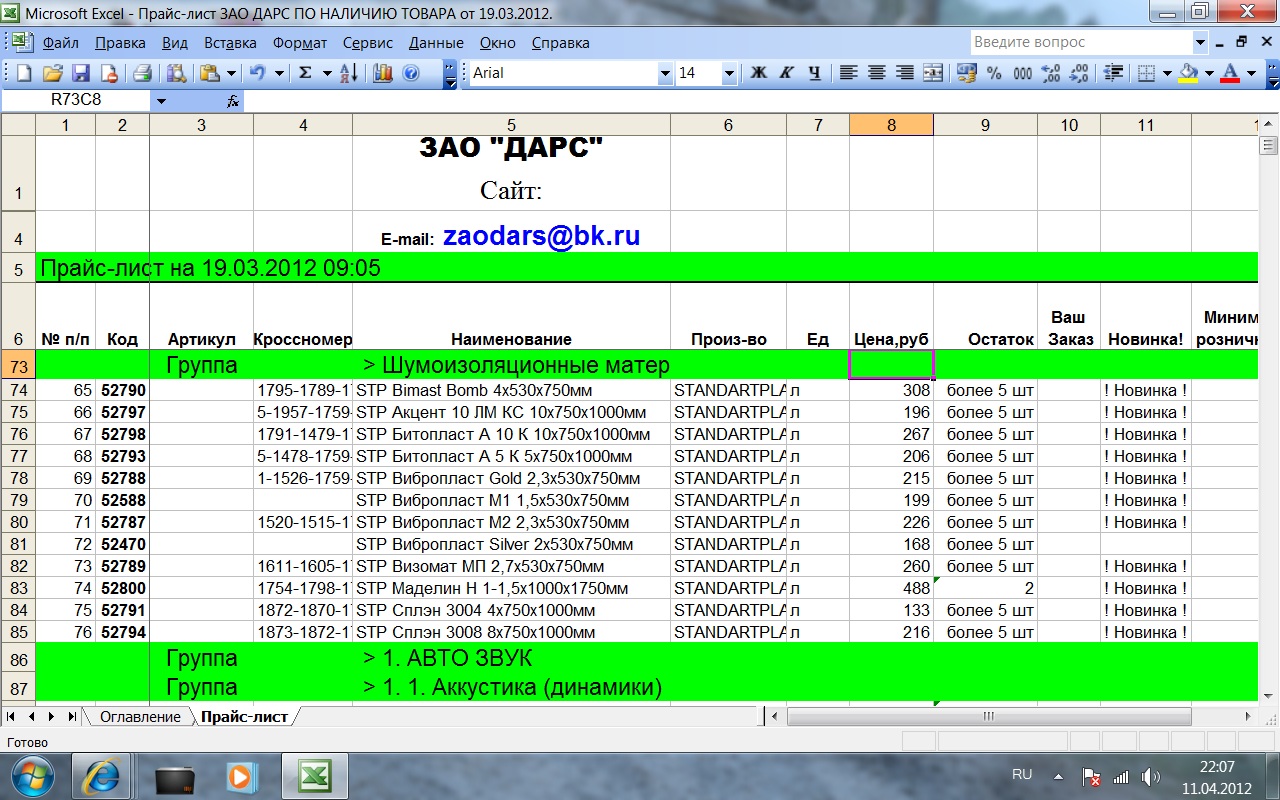Open the Сервис menu
The image size is (1280, 800).
[368, 43]
